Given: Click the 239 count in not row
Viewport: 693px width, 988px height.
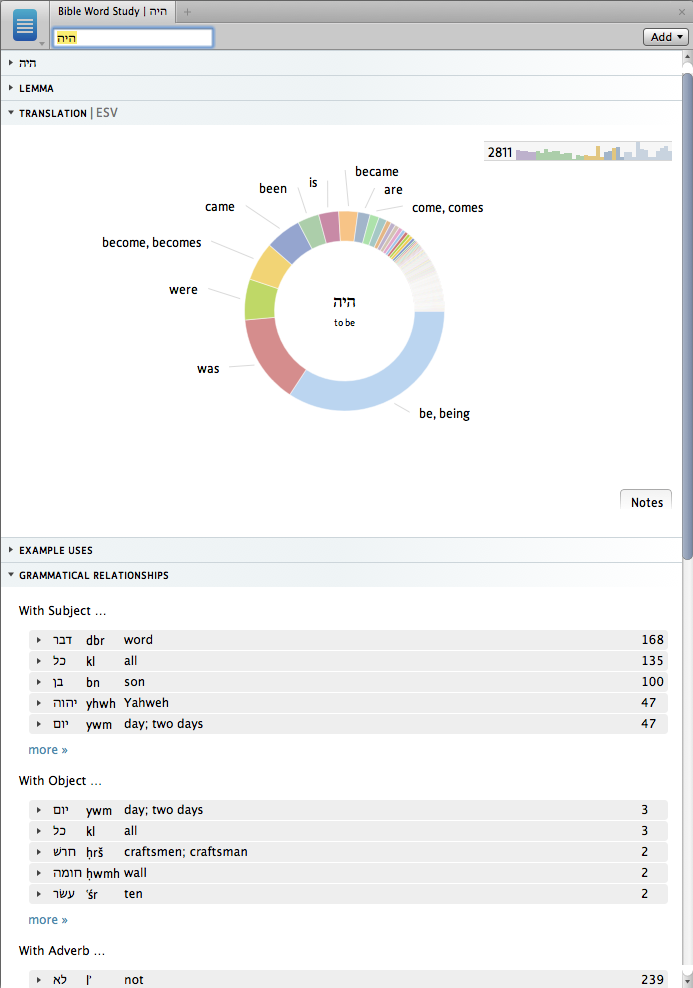Looking at the screenshot, I should click(x=653, y=979).
